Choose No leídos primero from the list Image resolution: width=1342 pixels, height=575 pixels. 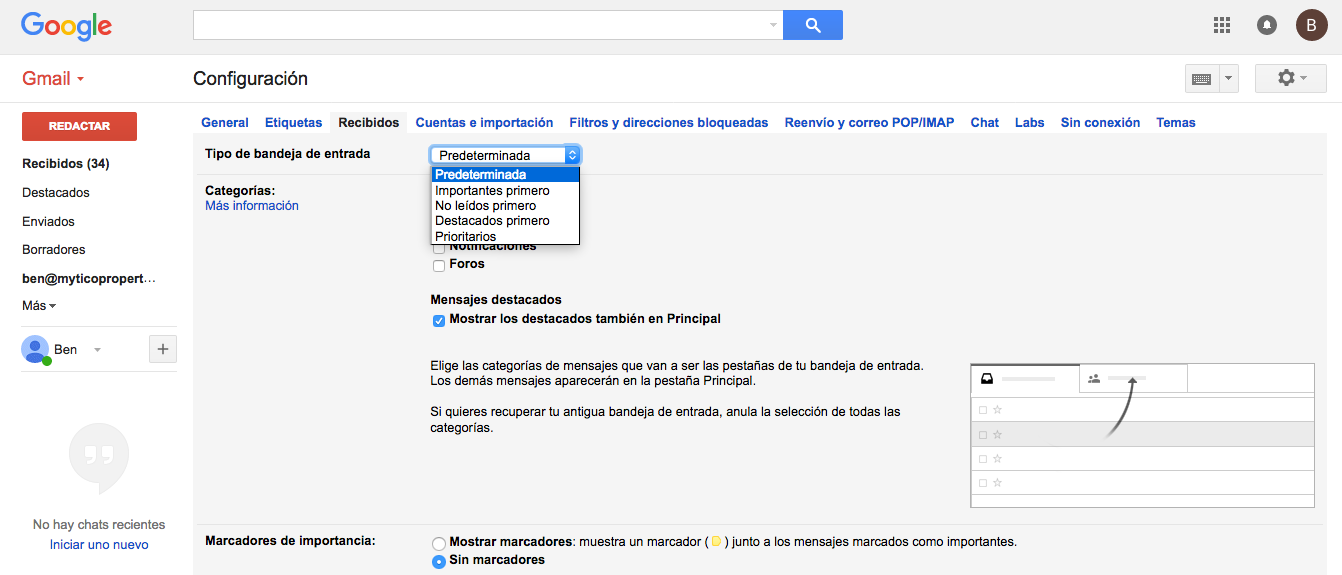[x=485, y=206]
